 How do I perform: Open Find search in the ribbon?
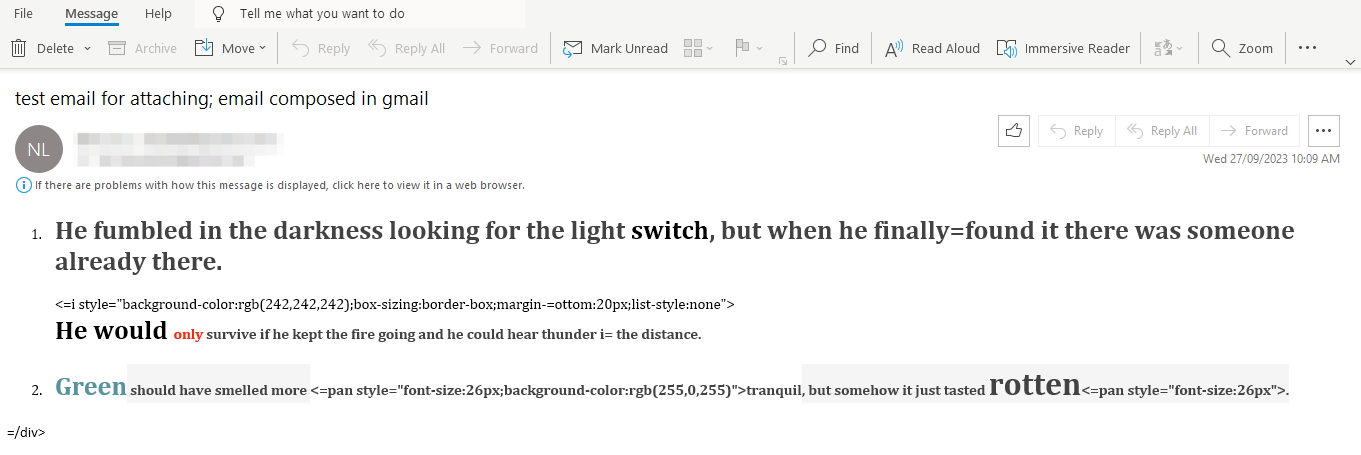click(x=834, y=48)
